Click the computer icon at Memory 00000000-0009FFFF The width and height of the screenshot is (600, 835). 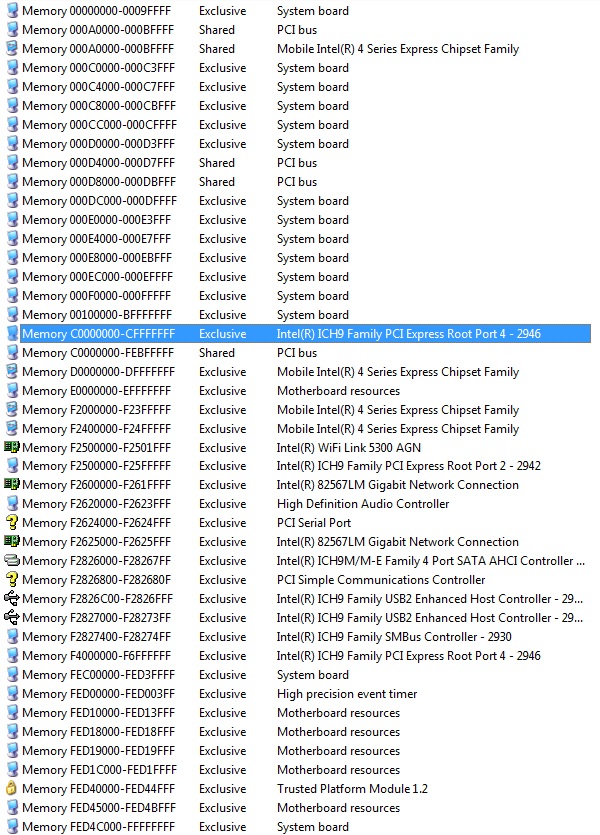coord(12,11)
